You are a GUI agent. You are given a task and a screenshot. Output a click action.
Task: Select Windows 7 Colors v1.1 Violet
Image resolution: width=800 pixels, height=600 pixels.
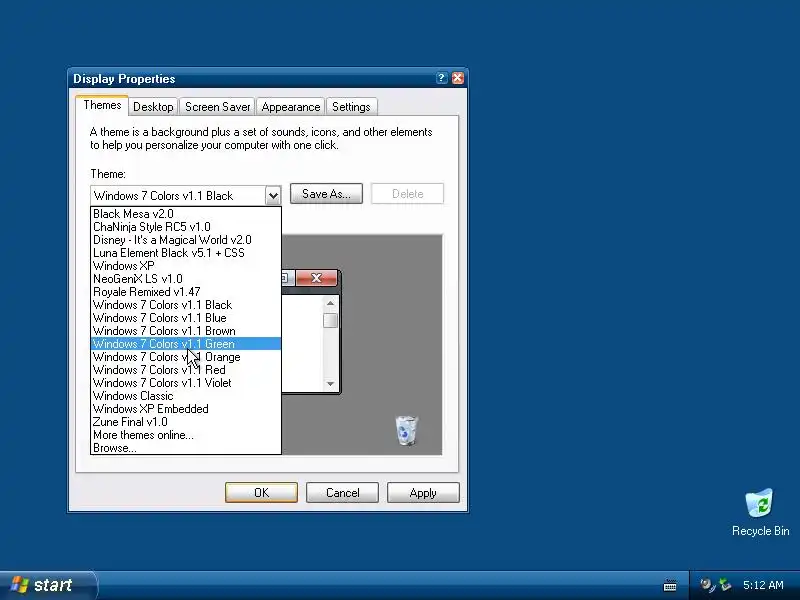(x=186, y=383)
